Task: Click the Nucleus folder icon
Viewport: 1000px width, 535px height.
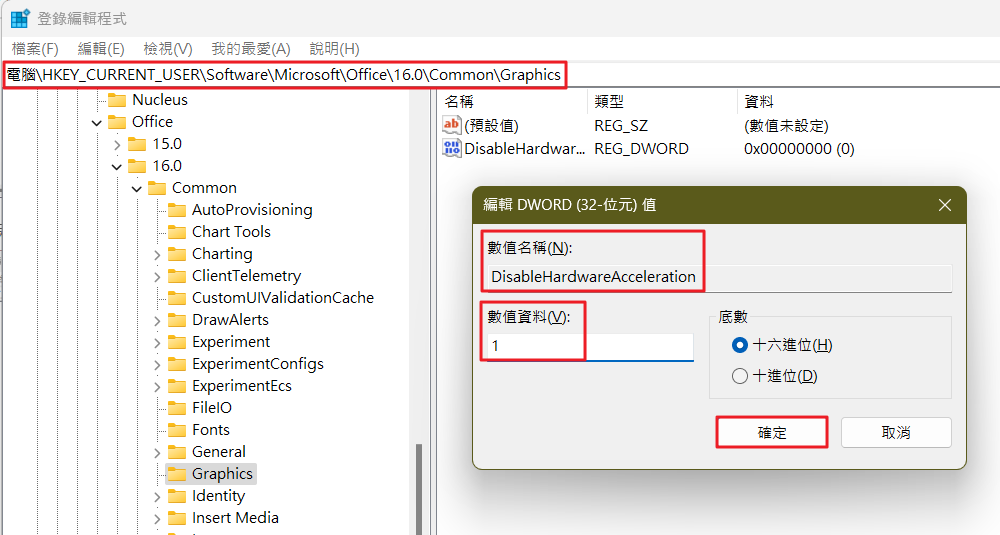Action: pos(117,100)
